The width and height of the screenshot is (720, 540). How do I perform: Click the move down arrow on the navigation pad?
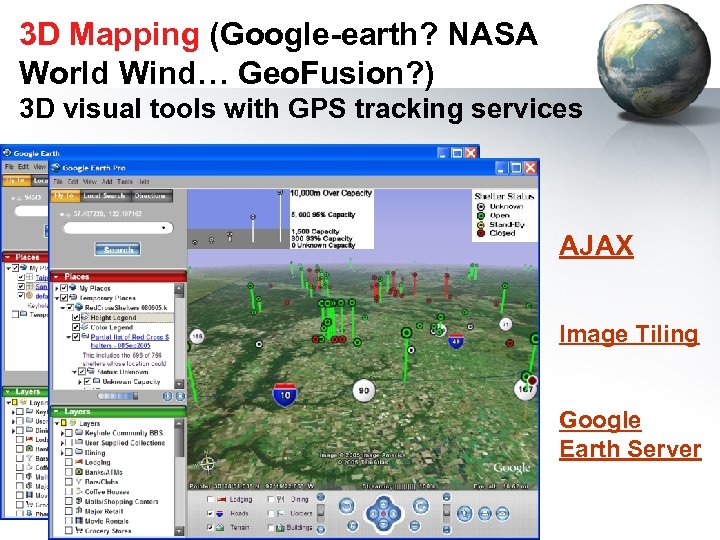(383, 523)
